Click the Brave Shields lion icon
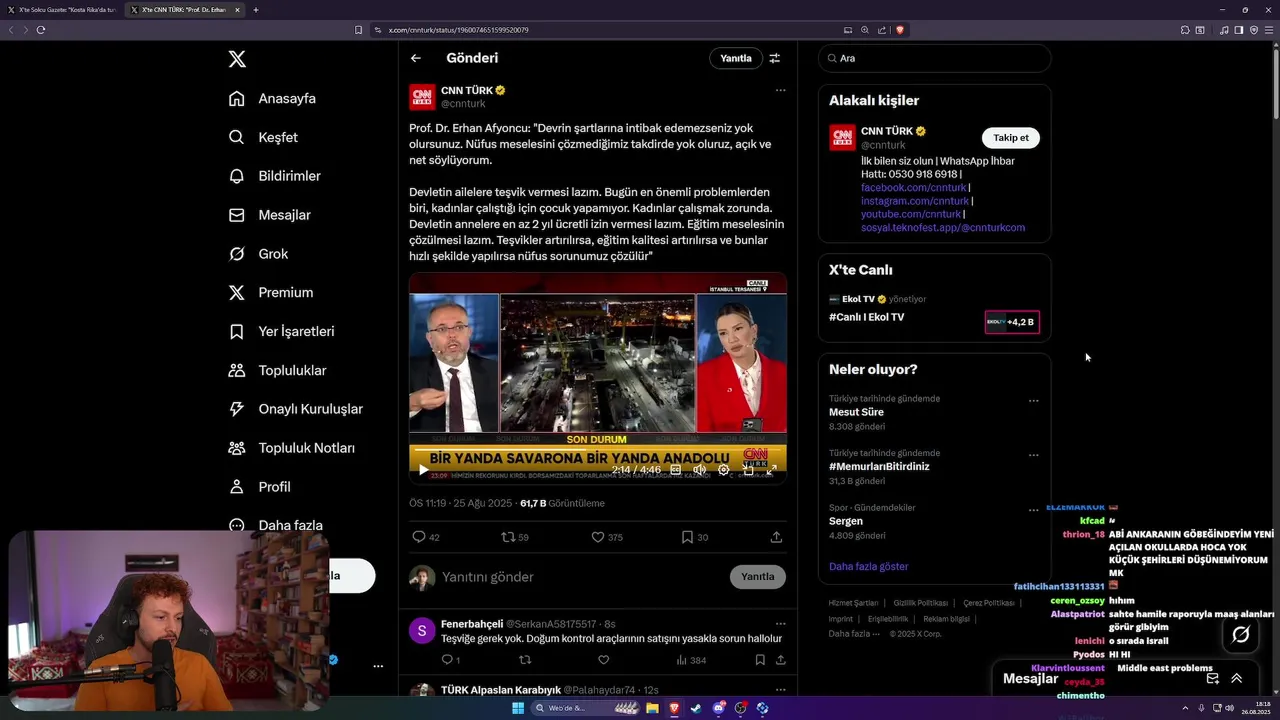The image size is (1280, 720). pos(900,30)
